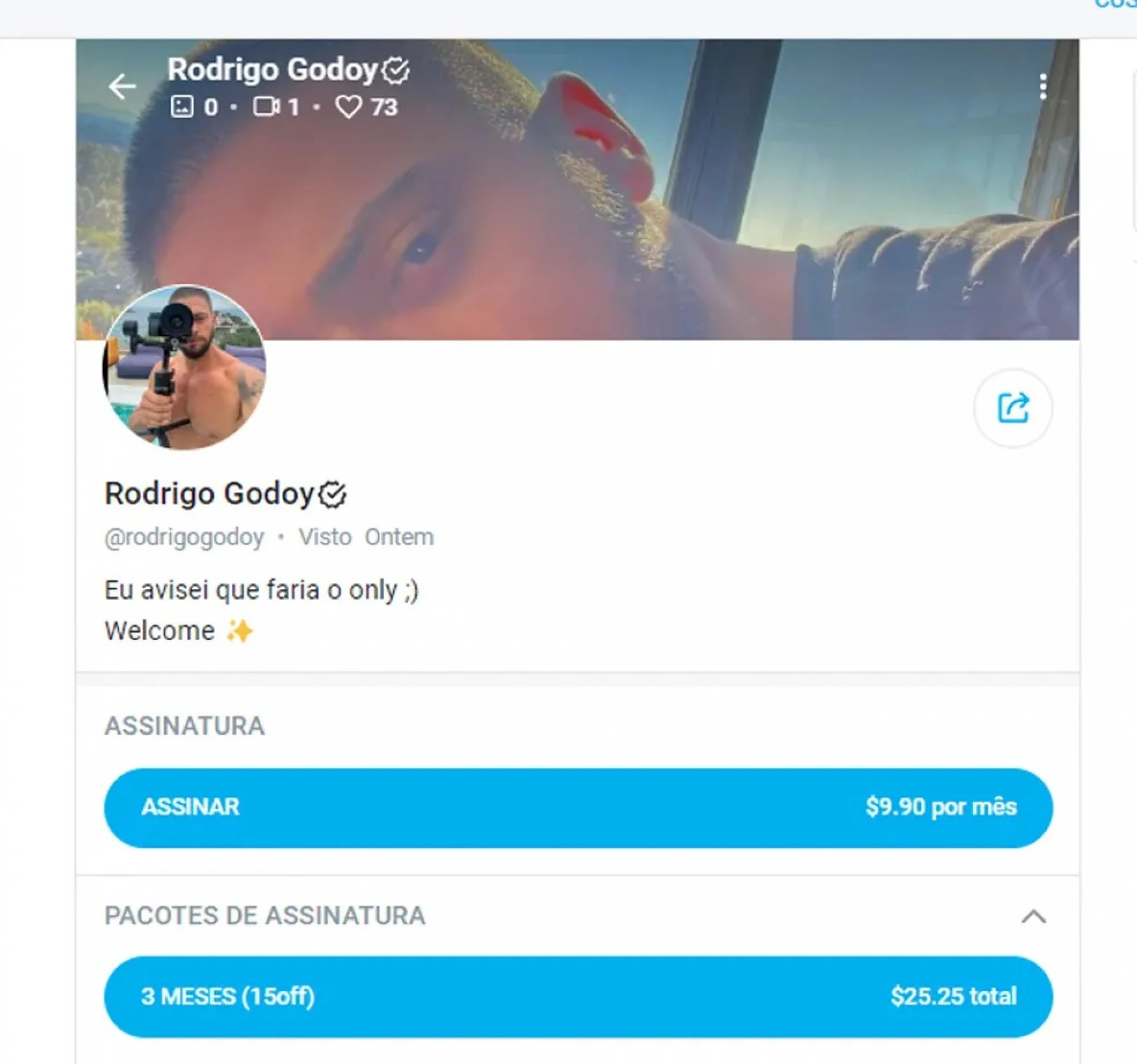Click the $25.25 total price text
This screenshot has width=1137, height=1064.
[x=953, y=997]
